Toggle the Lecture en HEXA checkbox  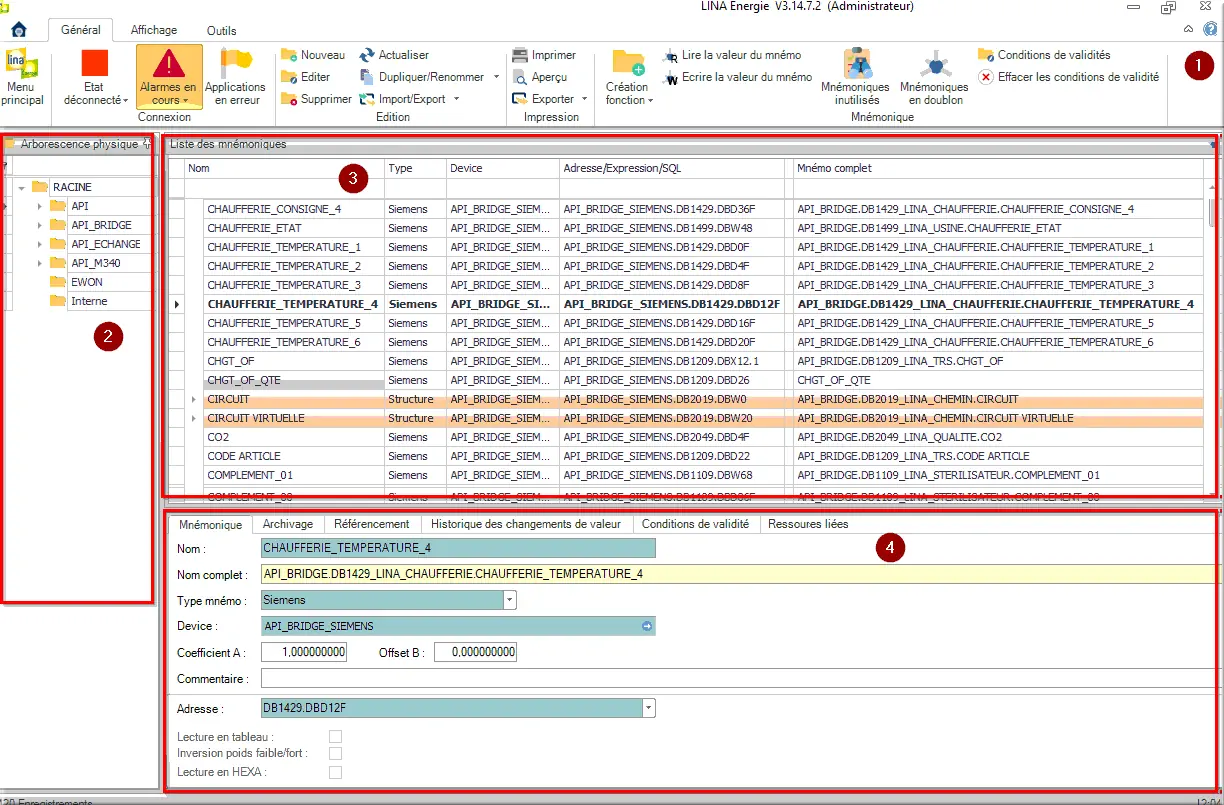[x=336, y=772]
